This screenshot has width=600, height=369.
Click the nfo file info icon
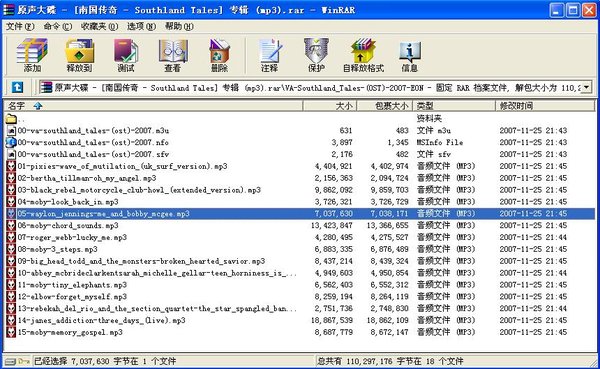pos(11,142)
